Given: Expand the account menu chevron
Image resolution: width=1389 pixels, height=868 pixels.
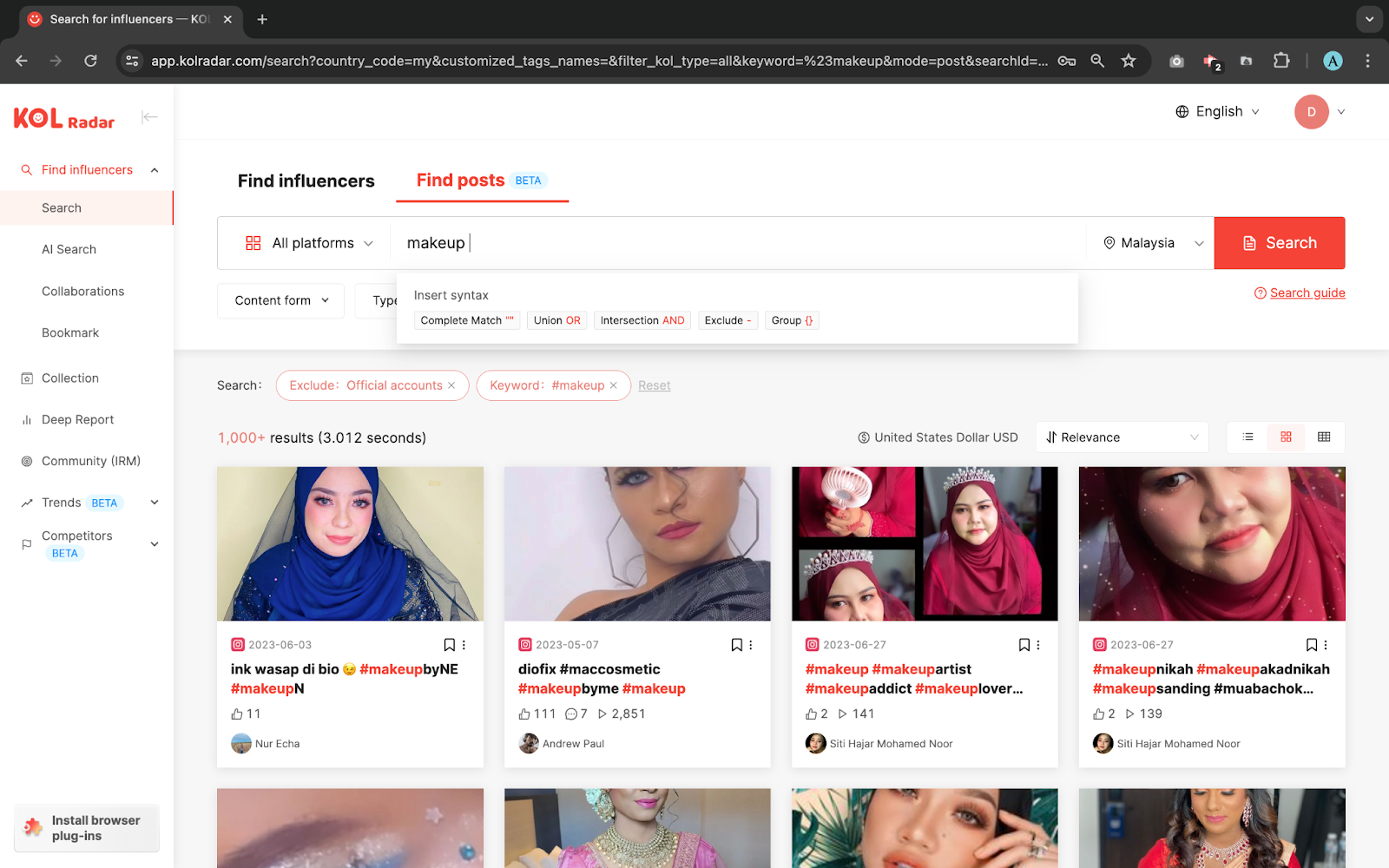Looking at the screenshot, I should tap(1340, 112).
